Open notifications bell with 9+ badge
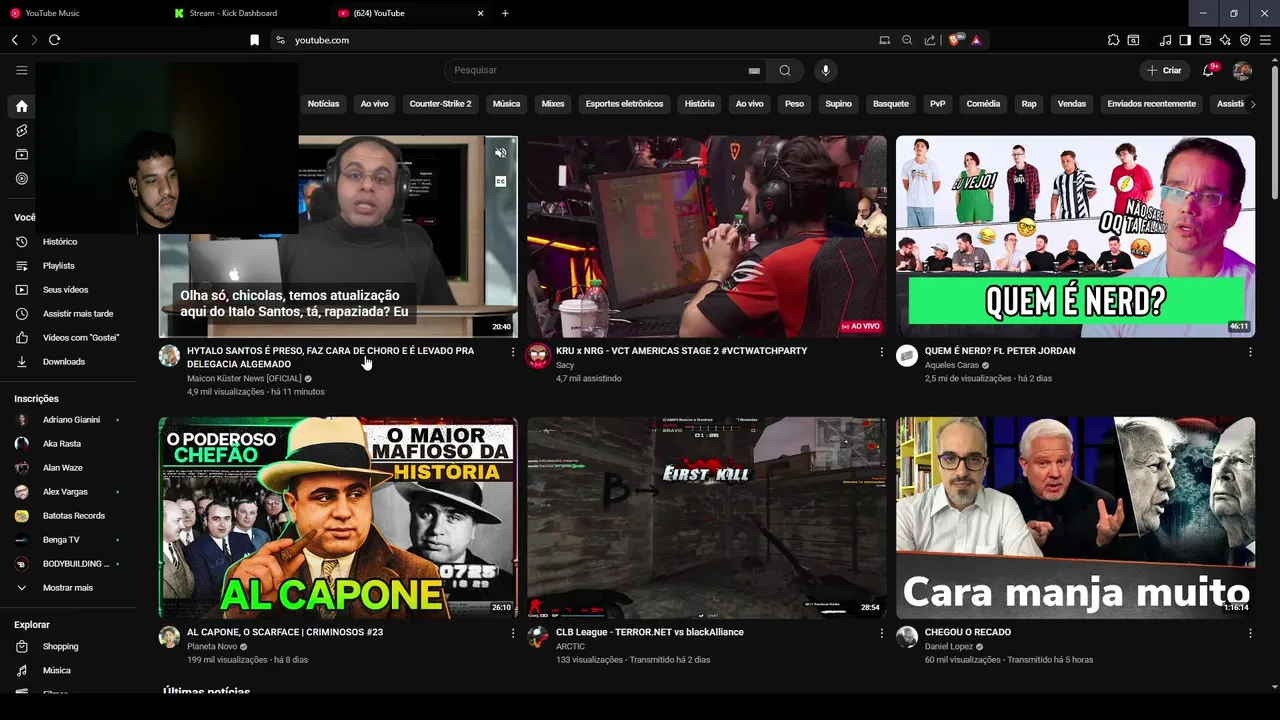1280x720 pixels. coord(1209,70)
